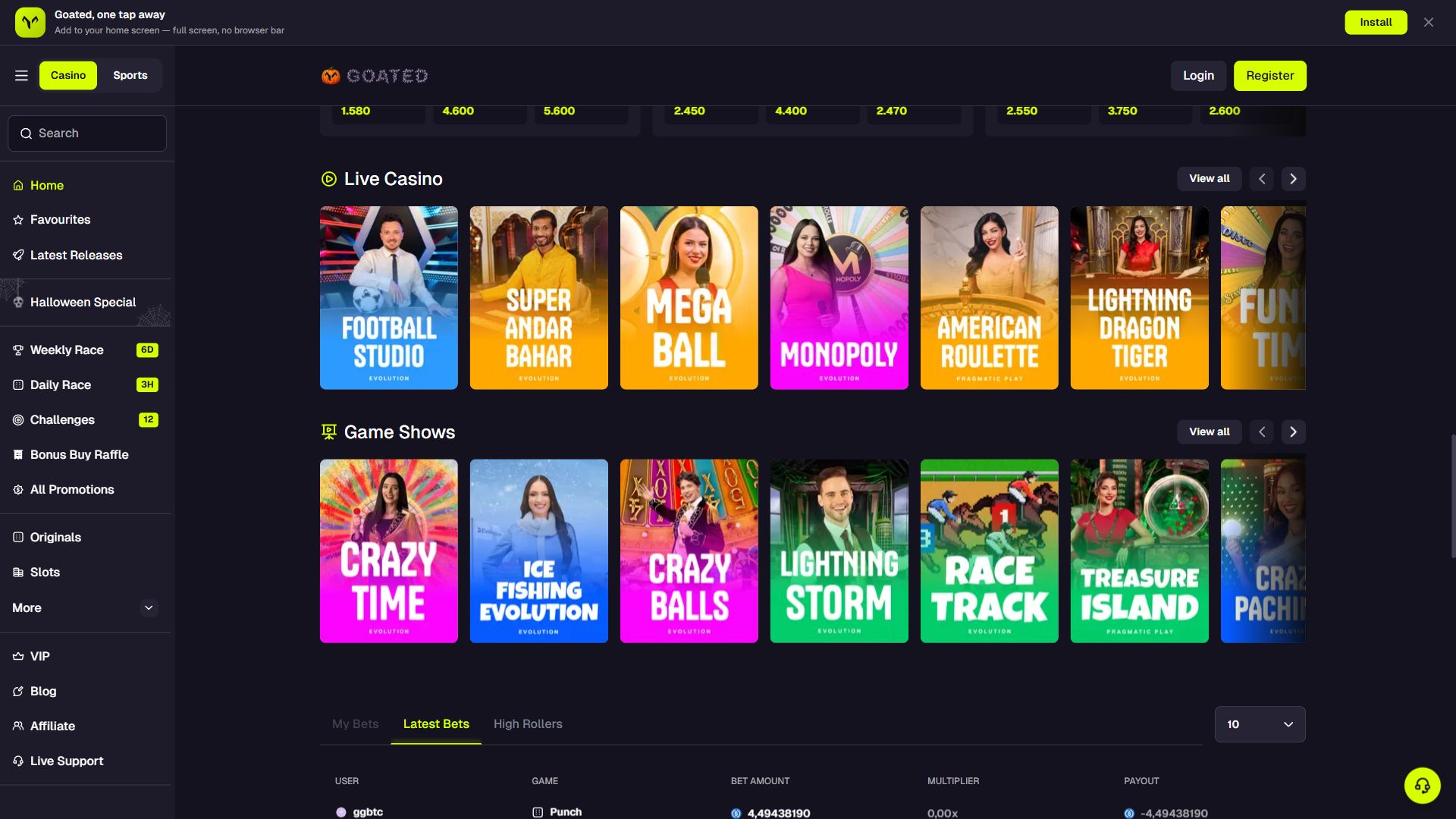Go to next Game Shows arrow
This screenshot has height=819, width=1456.
point(1294,432)
